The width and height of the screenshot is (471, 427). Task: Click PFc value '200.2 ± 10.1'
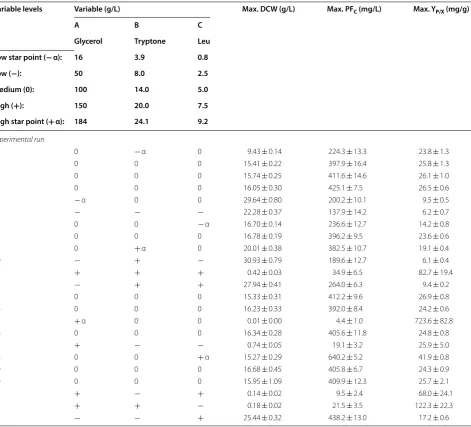[x=347, y=200]
